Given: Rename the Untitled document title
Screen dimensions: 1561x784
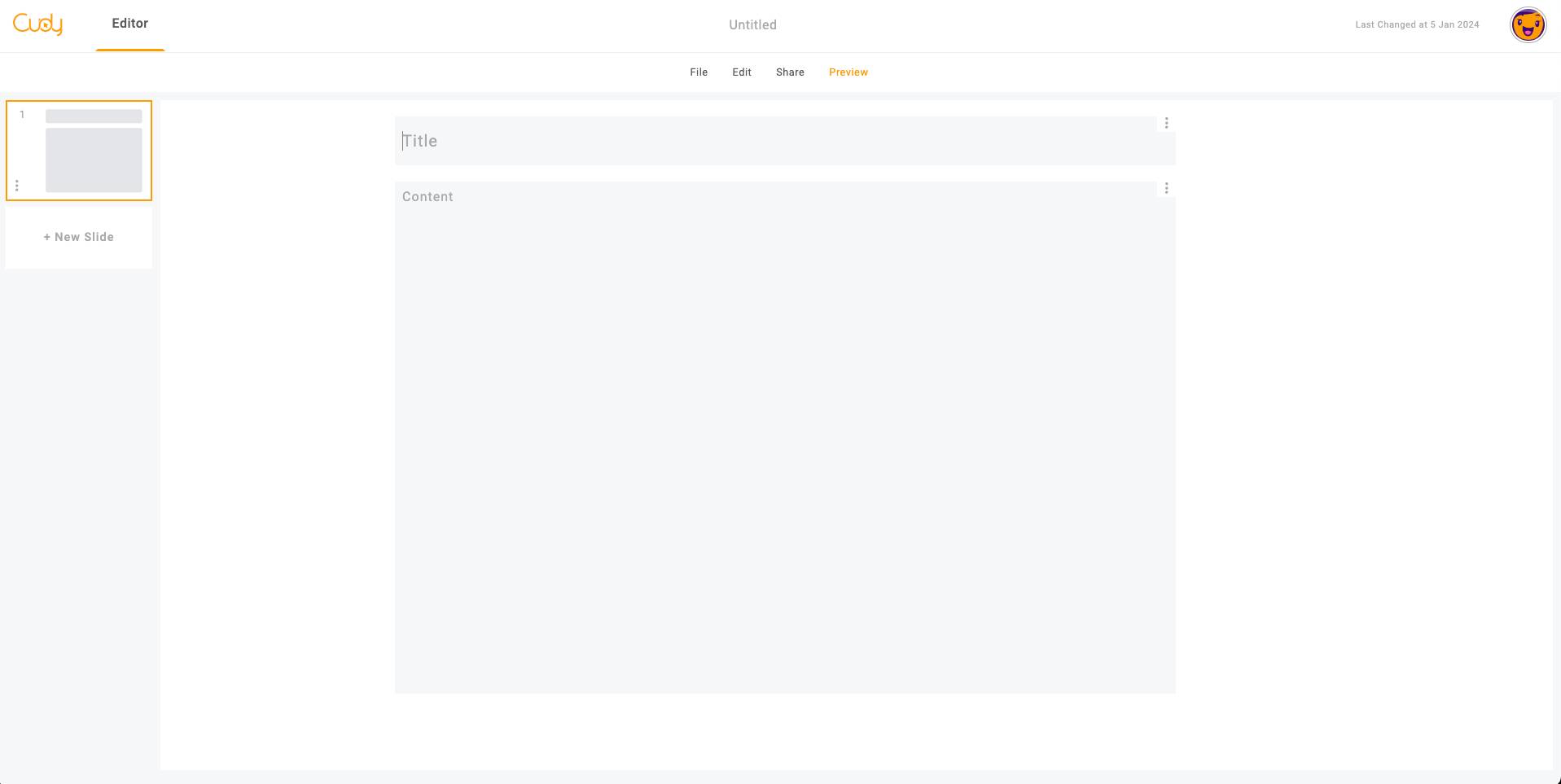Looking at the screenshot, I should coord(752,25).
